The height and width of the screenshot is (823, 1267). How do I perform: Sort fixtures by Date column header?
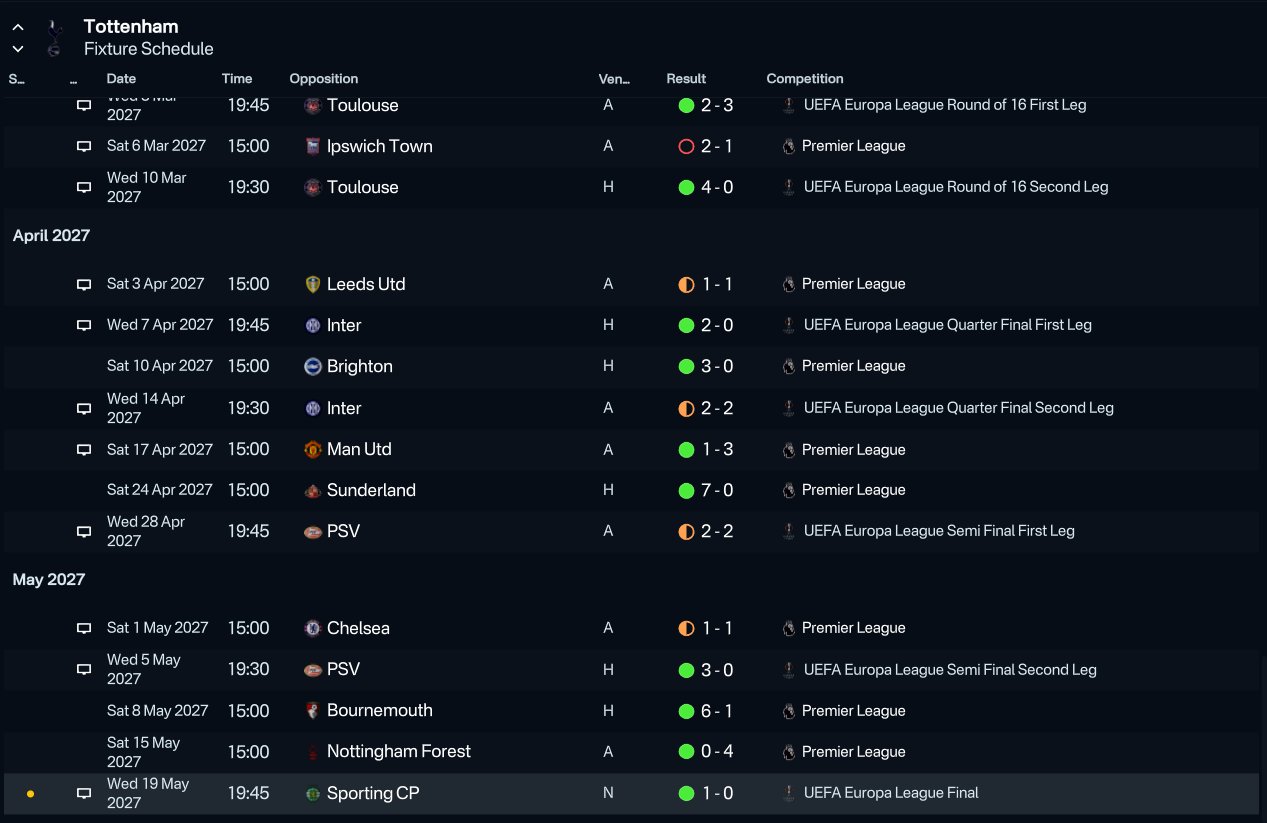[121, 79]
